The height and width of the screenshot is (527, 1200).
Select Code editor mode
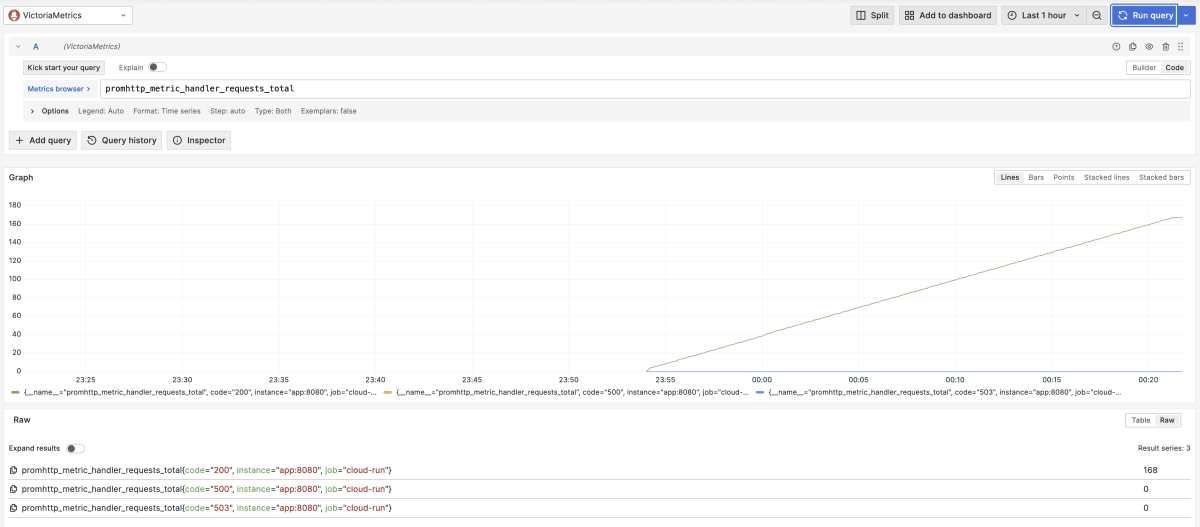(x=1175, y=67)
